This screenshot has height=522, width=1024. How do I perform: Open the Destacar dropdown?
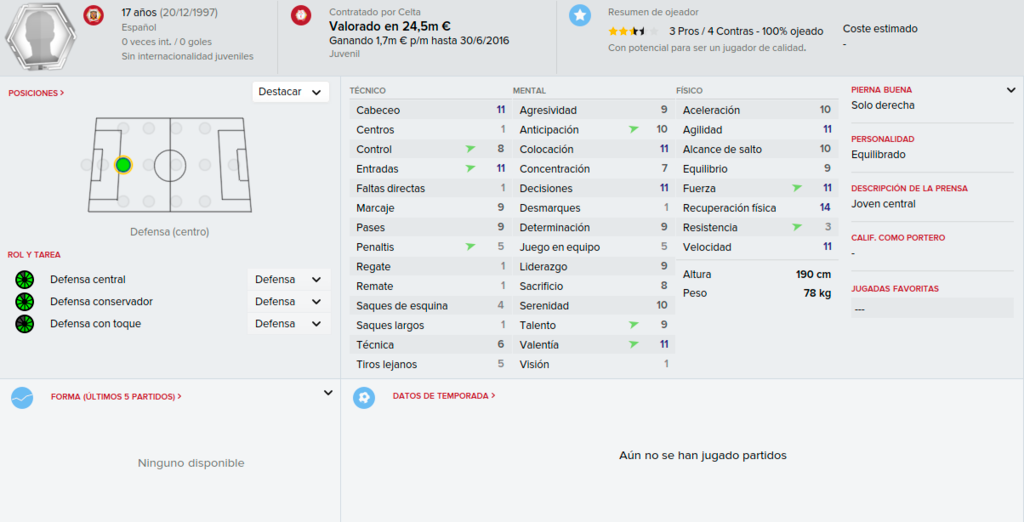[291, 92]
